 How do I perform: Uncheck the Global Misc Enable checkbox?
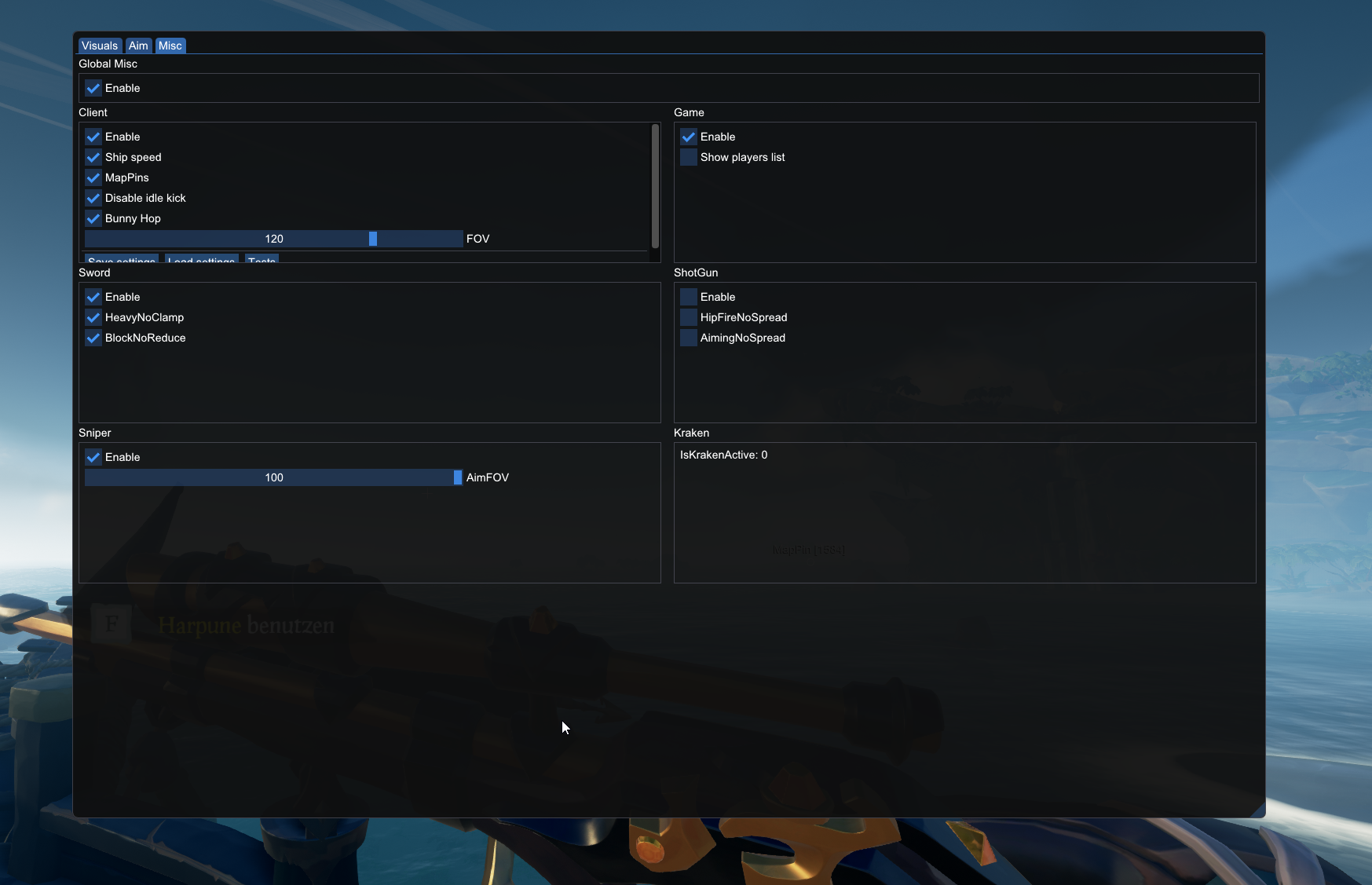pyautogui.click(x=93, y=88)
